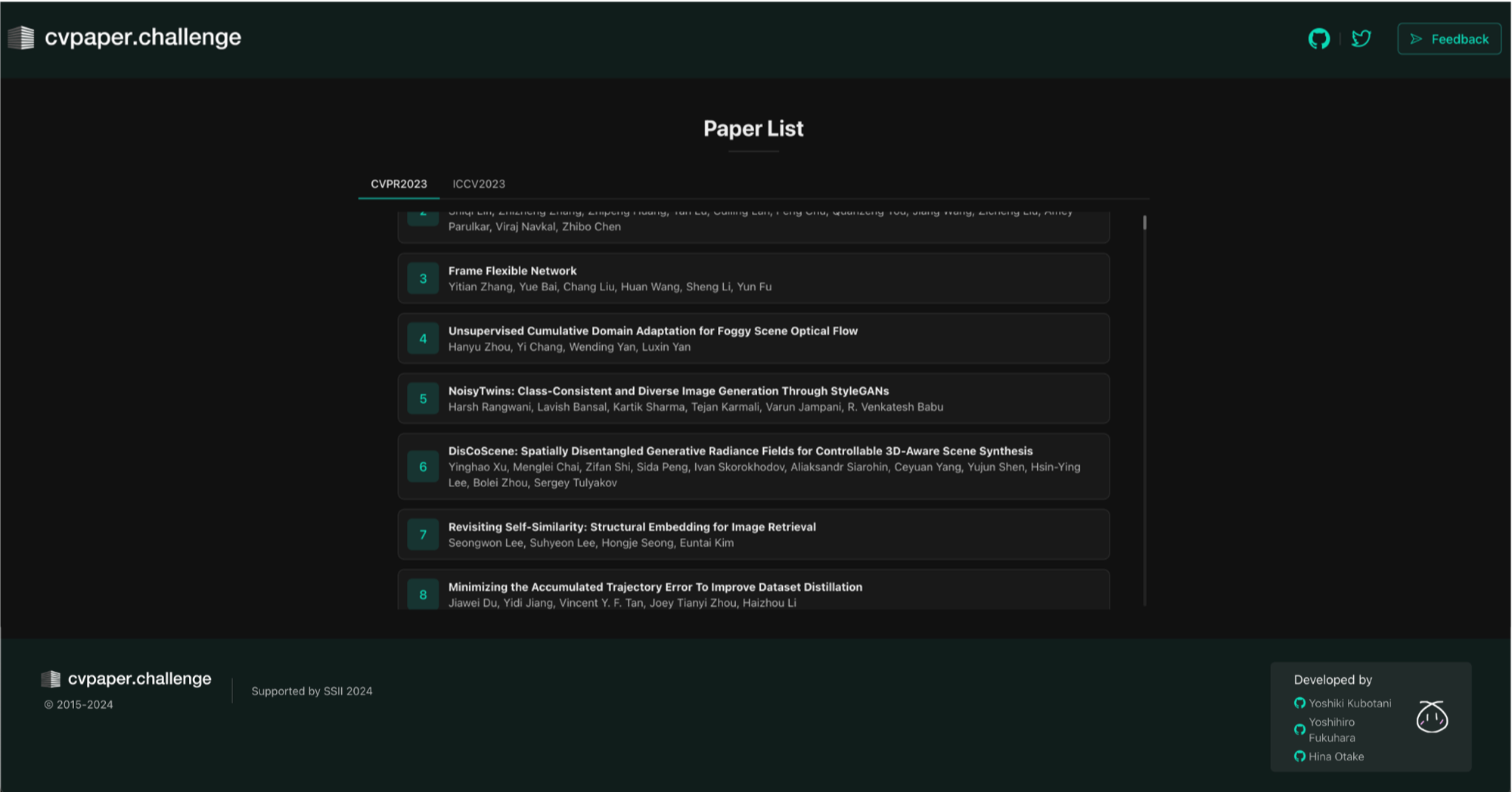
Task: Click GitHub icon beside Yoshiki Kubotani
Action: click(x=1299, y=703)
